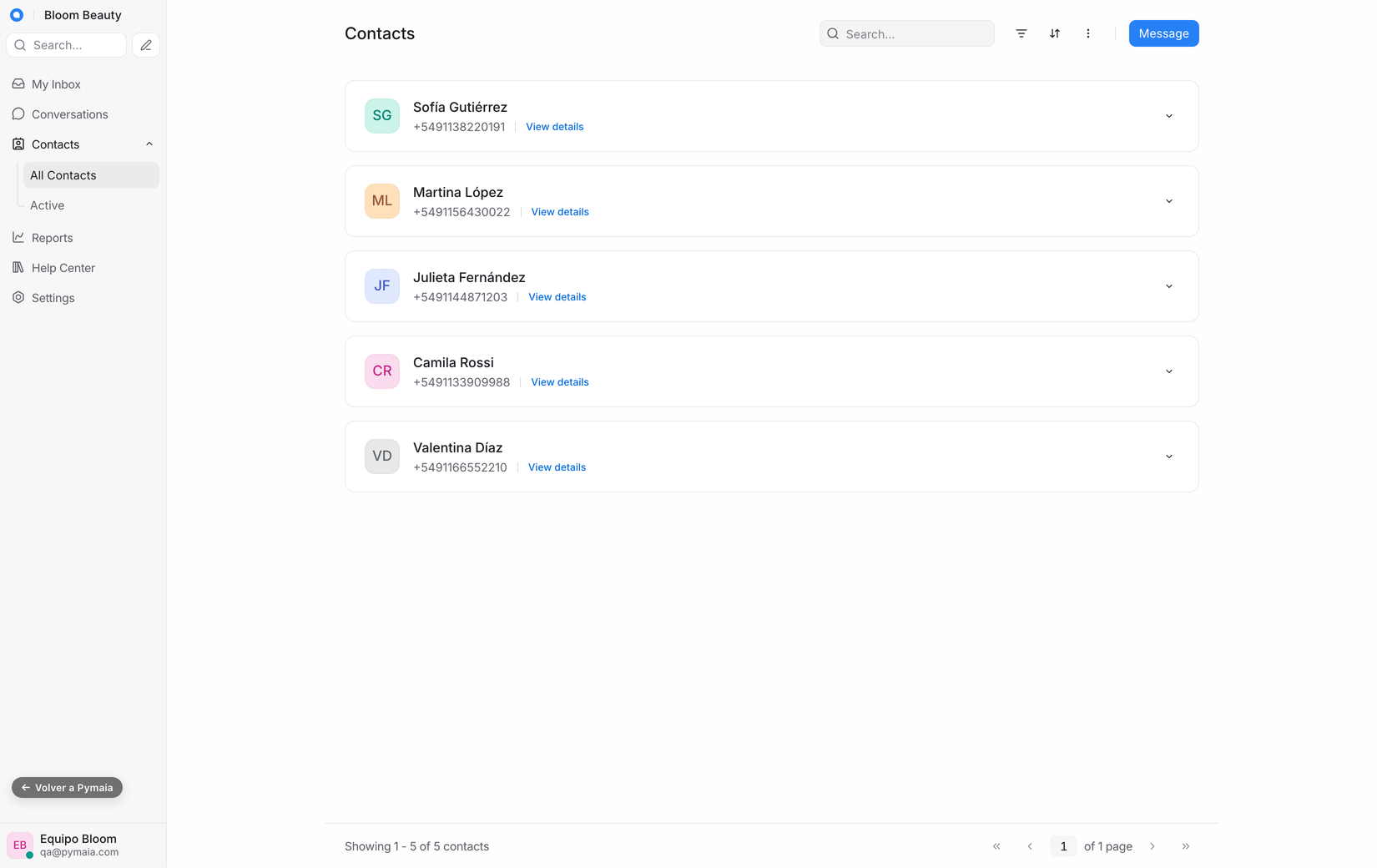Open the compose new conversation pencil icon

(x=146, y=45)
